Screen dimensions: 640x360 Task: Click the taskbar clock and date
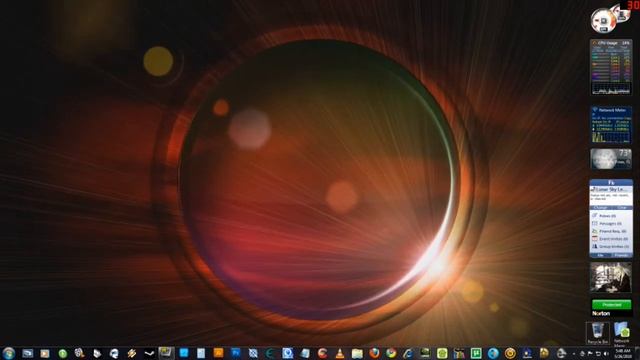(x=623, y=353)
